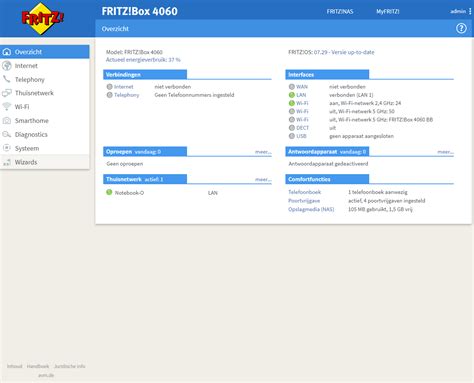This screenshot has height=383, width=474.
Task: Open Opslagmedia (NAS) link
Action: (311, 209)
